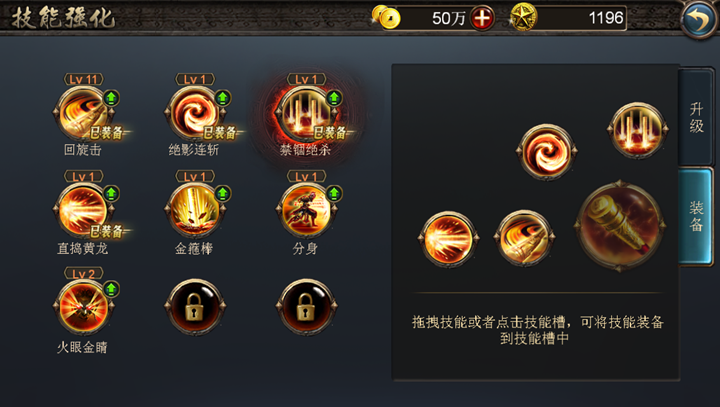This screenshot has width=720, height=407.
Task: Add more gold with plus button
Action: click(x=482, y=18)
